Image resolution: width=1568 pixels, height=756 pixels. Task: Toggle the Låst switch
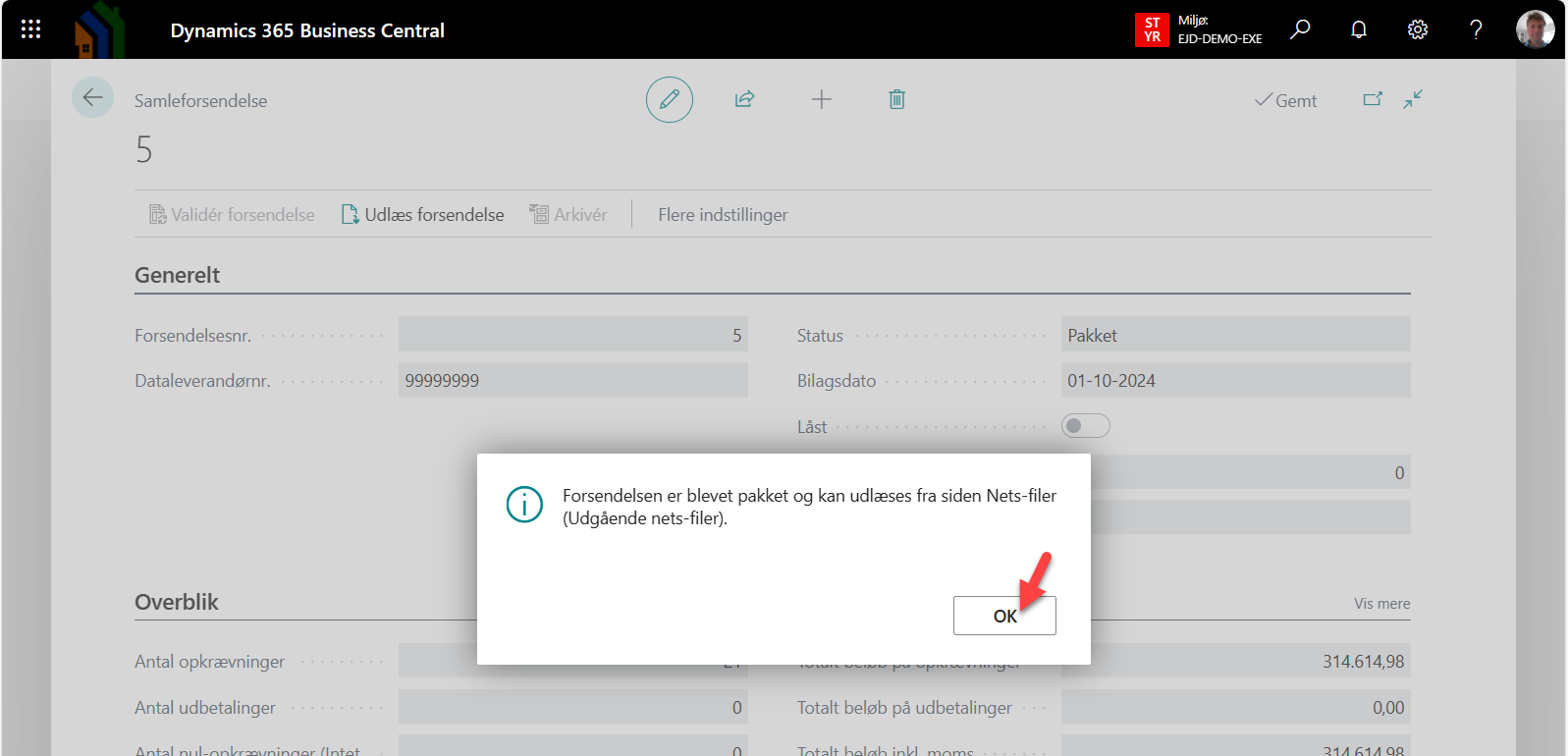click(1085, 426)
